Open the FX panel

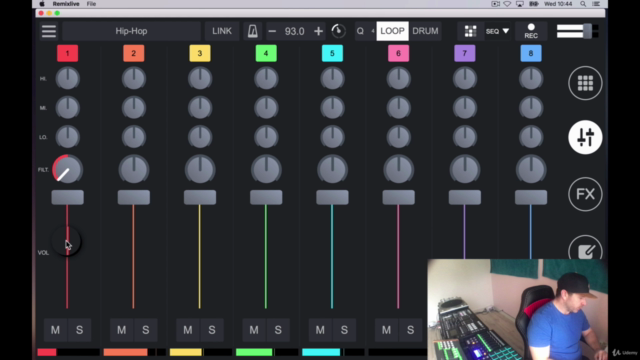click(585, 194)
